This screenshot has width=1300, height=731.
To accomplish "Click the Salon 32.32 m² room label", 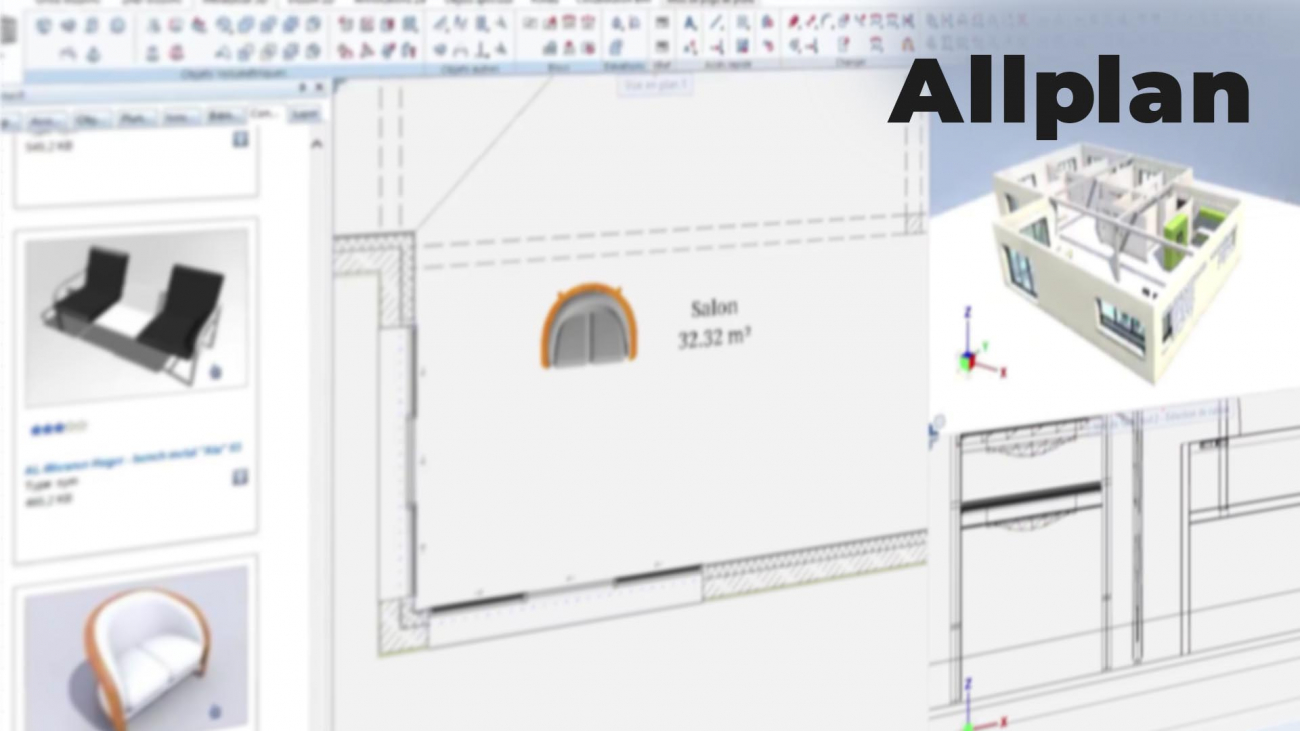I will pos(714,323).
